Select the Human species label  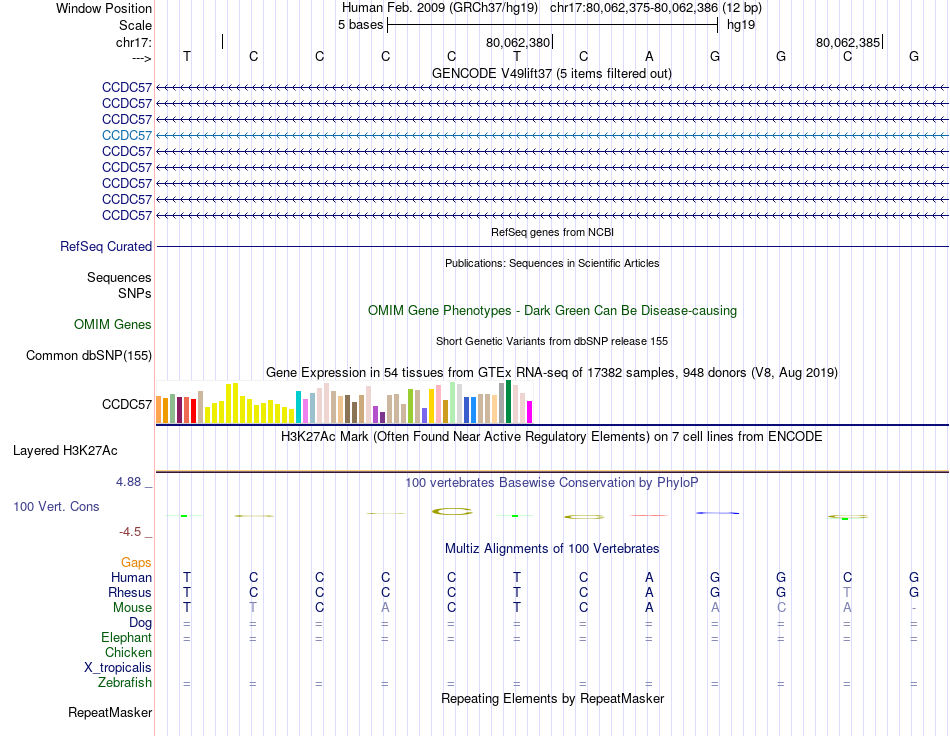click(131, 577)
